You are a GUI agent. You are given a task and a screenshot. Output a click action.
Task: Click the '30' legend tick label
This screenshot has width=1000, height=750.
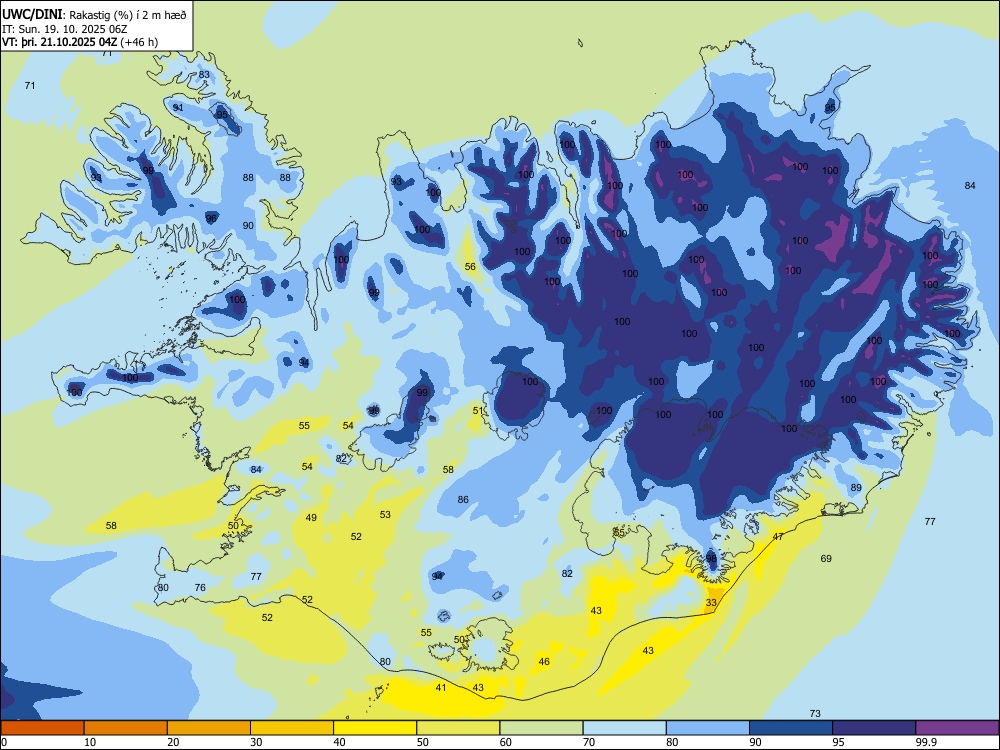pos(256,742)
